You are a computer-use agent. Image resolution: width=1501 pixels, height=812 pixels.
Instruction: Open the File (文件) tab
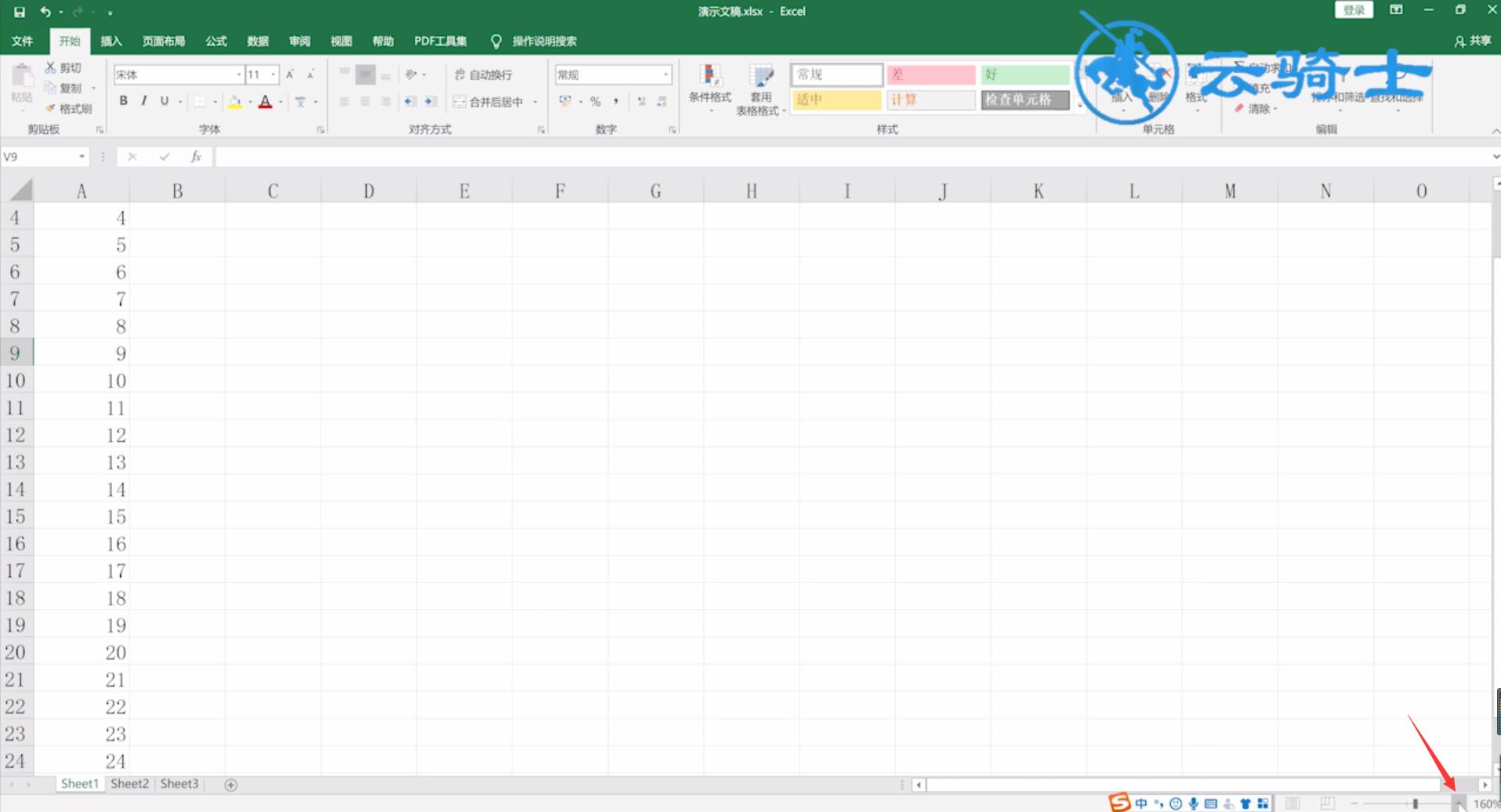coord(23,41)
